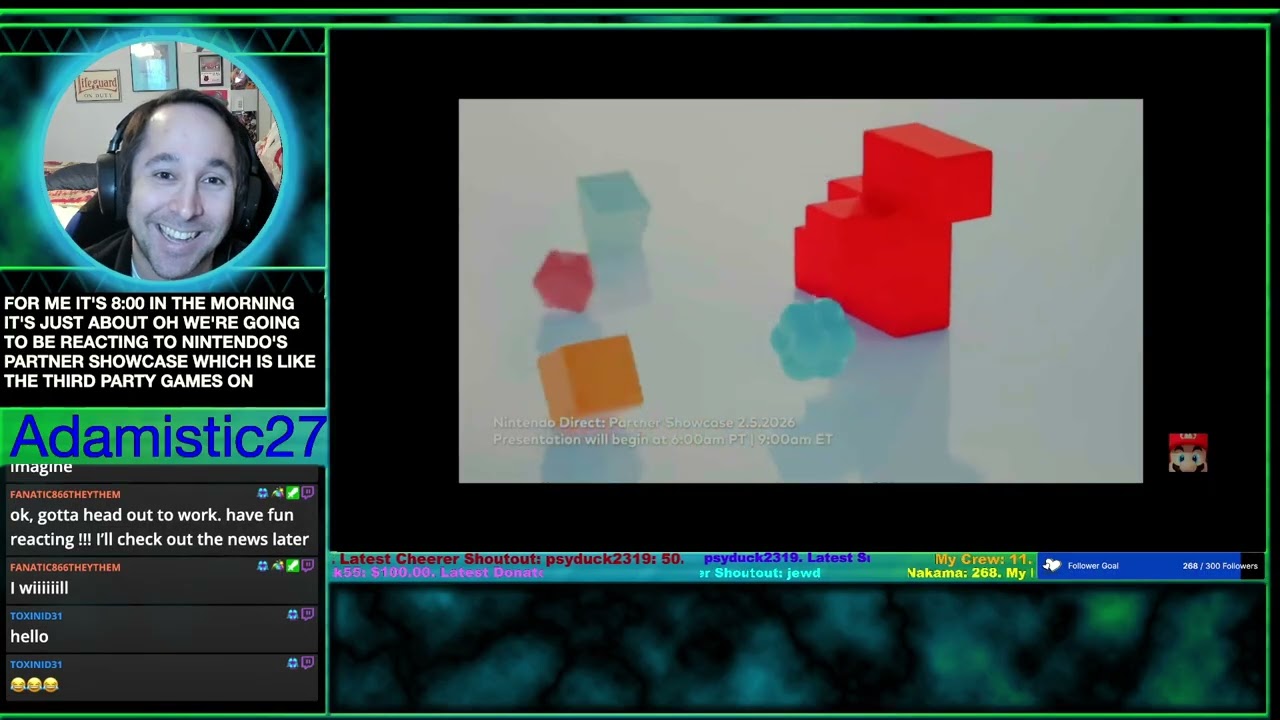Viewport: 1280px width, 720px height.
Task: Click the heart icon beside Follower Goal
Action: pos(1051,565)
